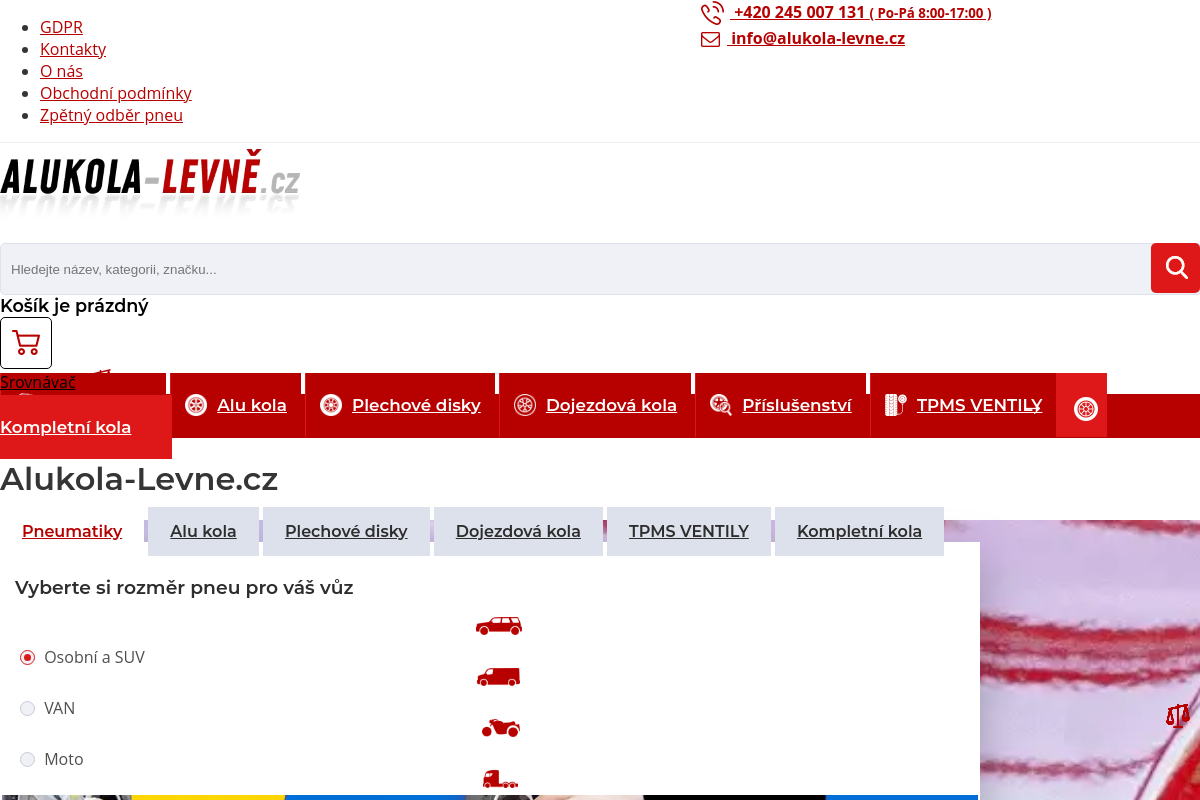The image size is (1200, 800).
Task: Open the shopping cart icon
Action: click(x=25, y=343)
